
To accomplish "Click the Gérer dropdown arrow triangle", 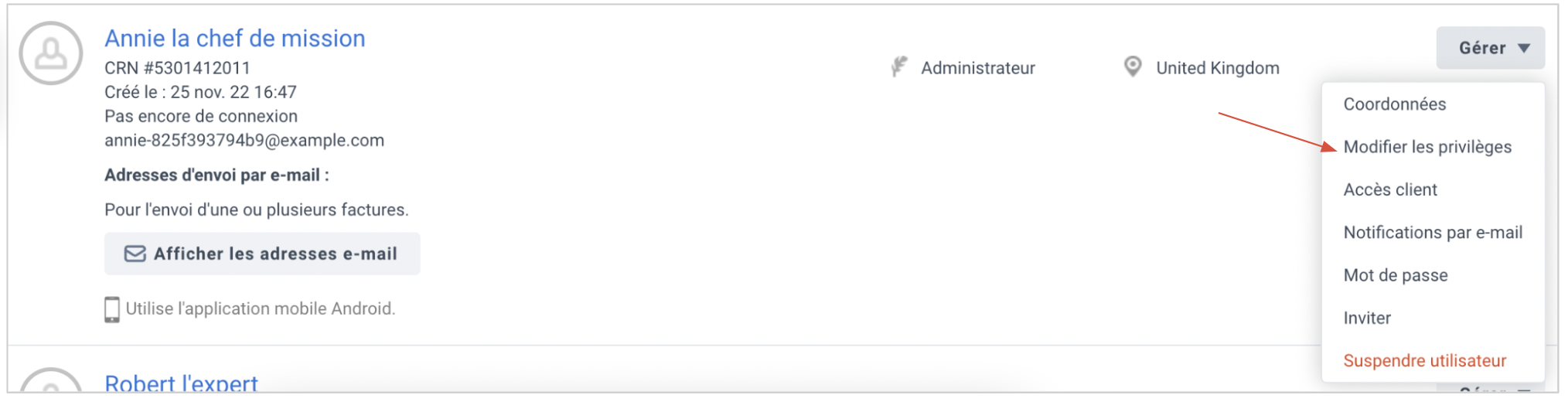I will click(x=1524, y=48).
